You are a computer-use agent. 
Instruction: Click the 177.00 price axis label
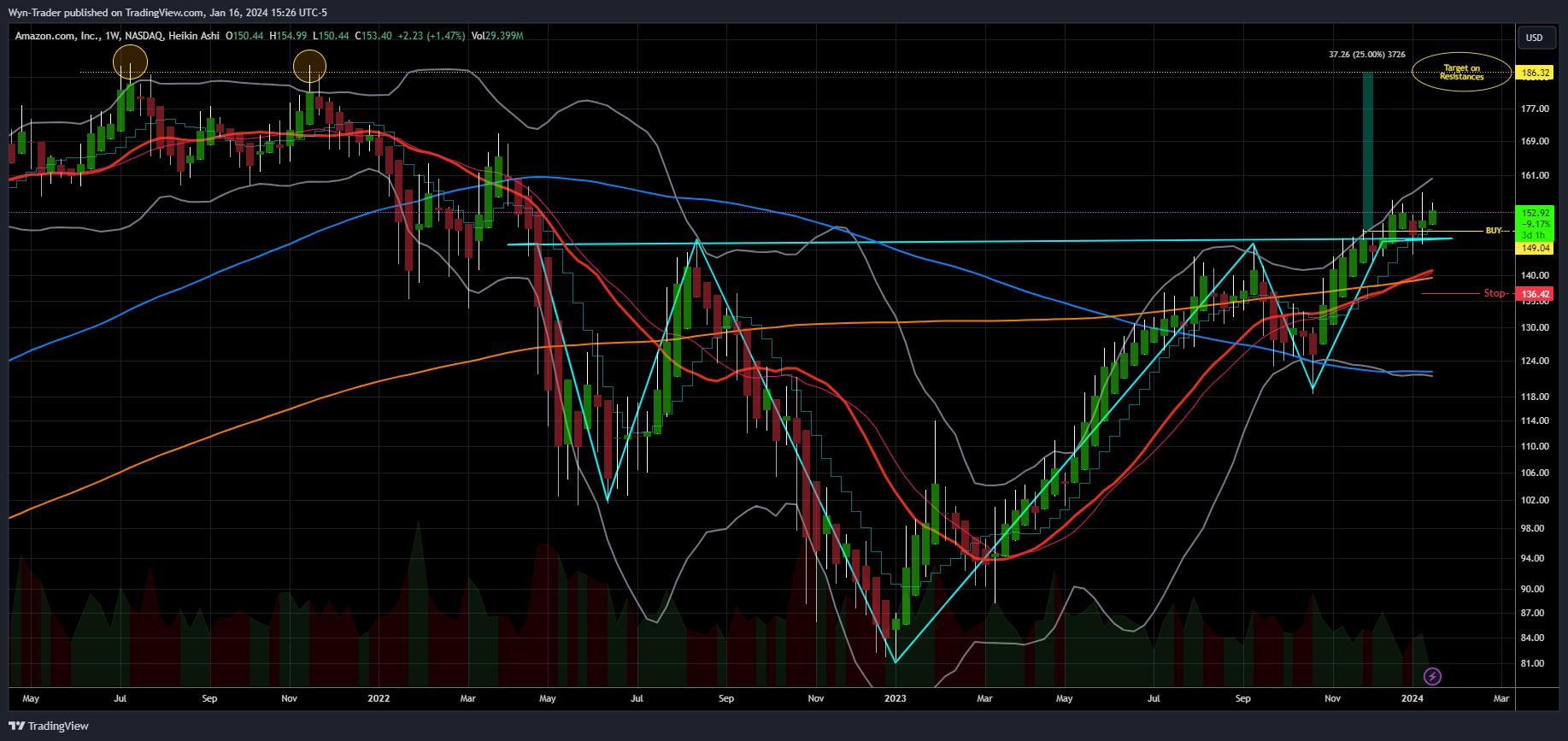1536,109
